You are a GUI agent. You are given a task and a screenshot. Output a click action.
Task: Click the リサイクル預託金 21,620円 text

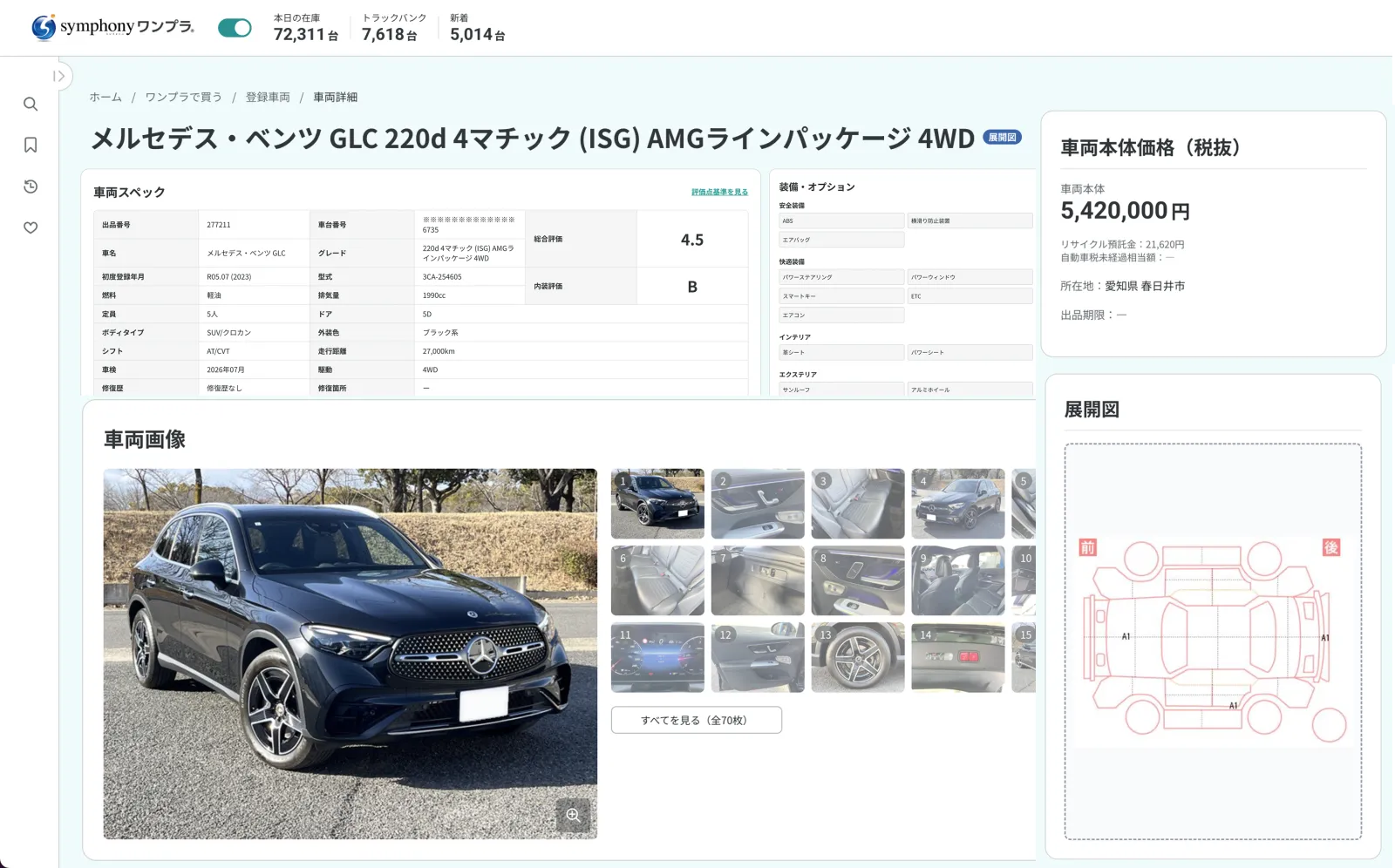point(1122,245)
